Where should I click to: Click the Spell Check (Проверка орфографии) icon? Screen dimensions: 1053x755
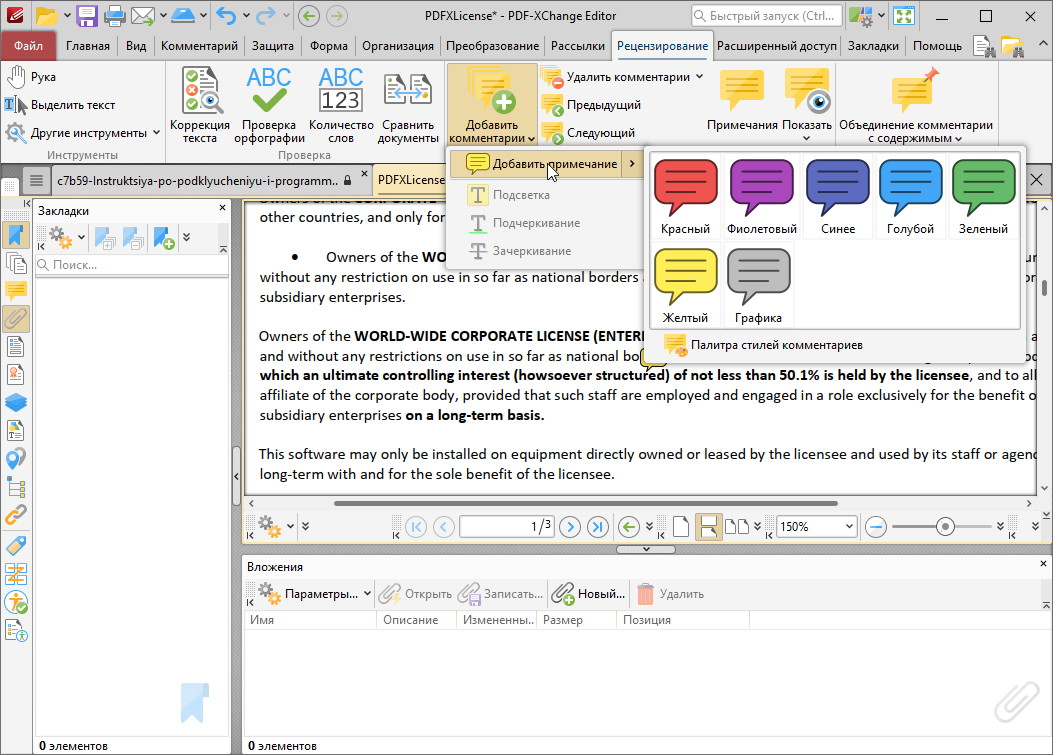[x=268, y=104]
